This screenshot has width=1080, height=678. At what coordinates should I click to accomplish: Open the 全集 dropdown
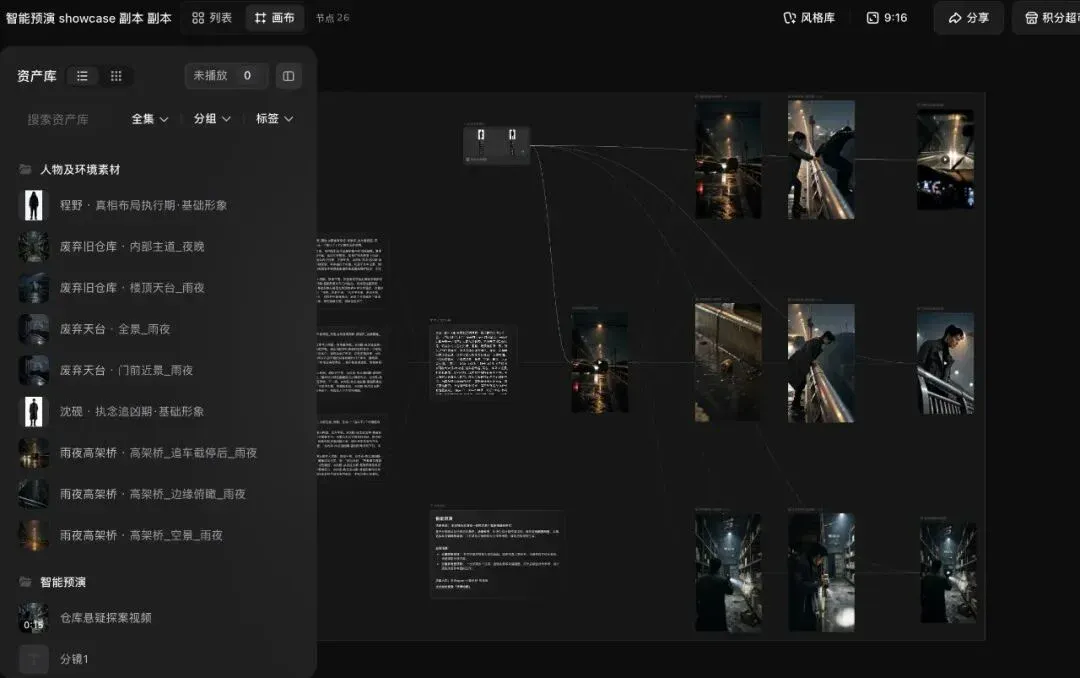coord(149,119)
